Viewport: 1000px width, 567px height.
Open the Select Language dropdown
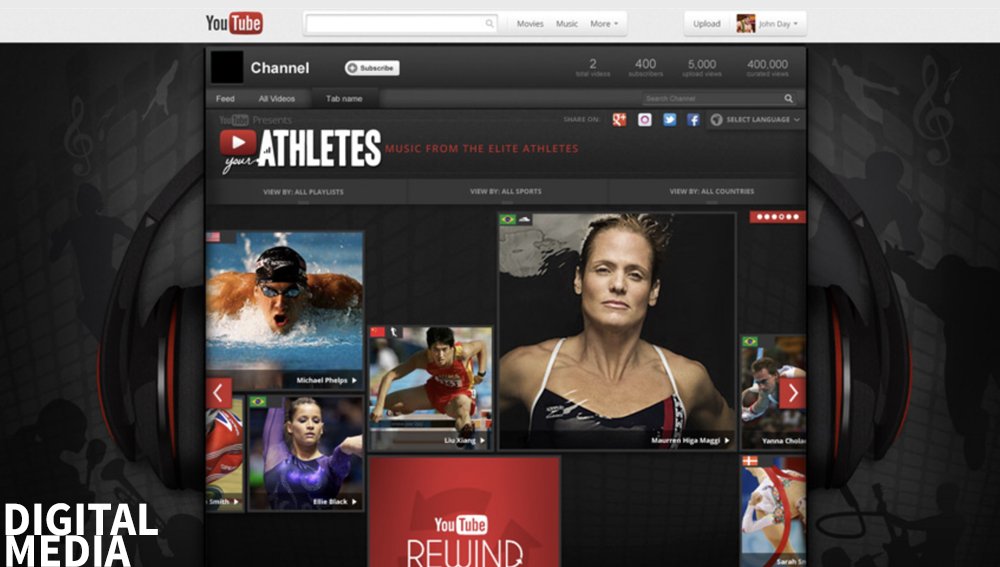(756, 120)
